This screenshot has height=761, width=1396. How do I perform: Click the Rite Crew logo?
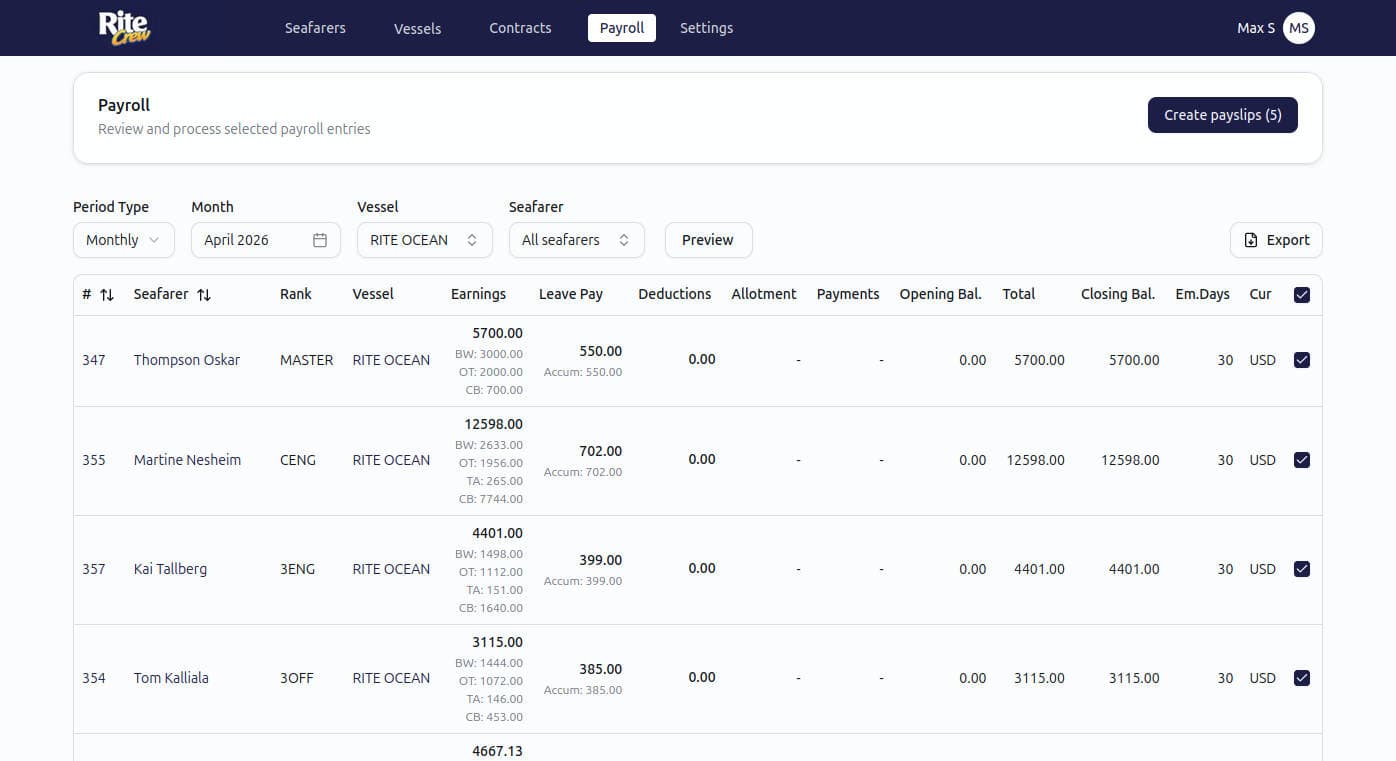(124, 27)
